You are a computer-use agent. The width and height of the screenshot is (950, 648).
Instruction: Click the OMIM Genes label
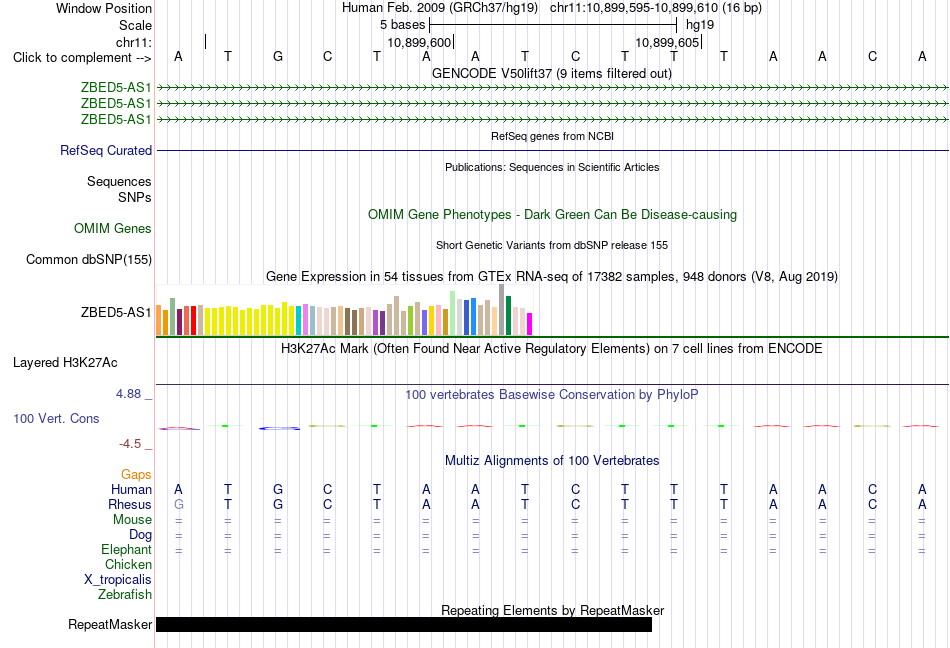point(113,228)
